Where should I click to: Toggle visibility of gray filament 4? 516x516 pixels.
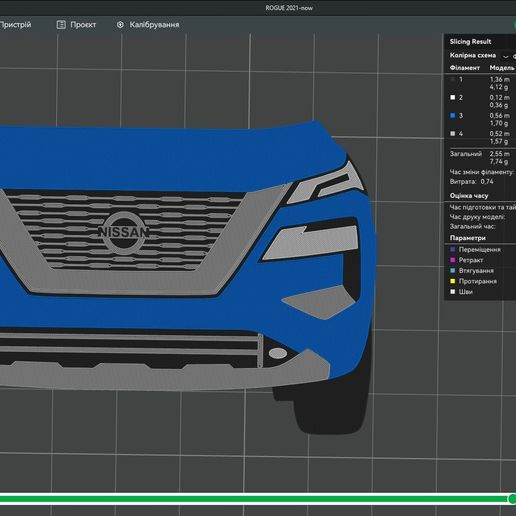coord(452,133)
